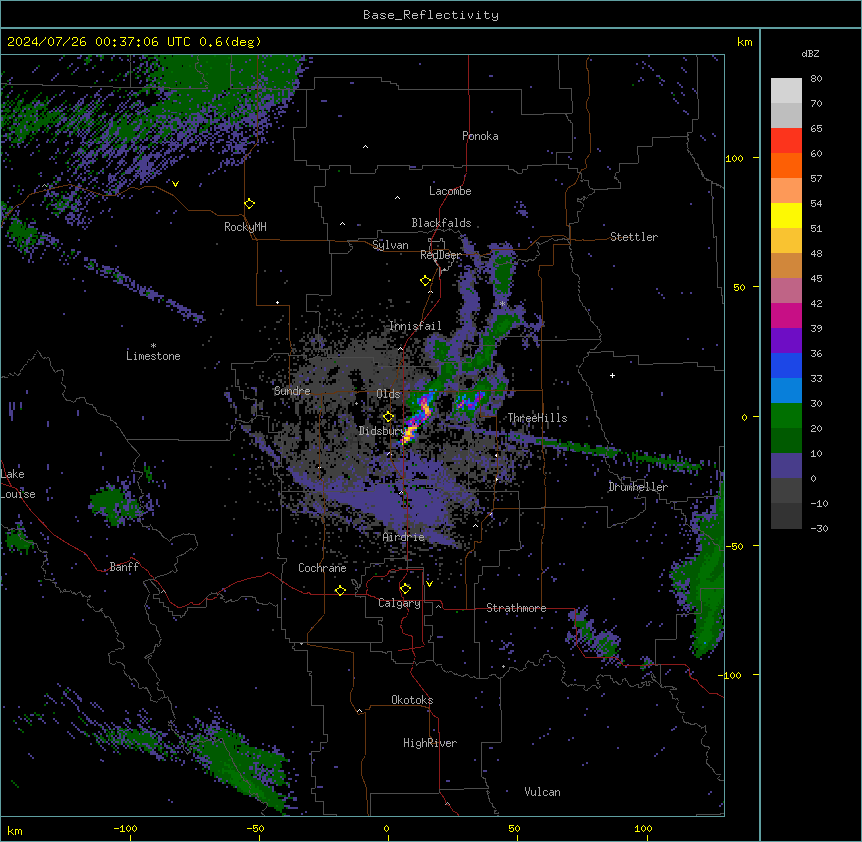Select the Olds label
This screenshot has height=842, width=862.
388,394
